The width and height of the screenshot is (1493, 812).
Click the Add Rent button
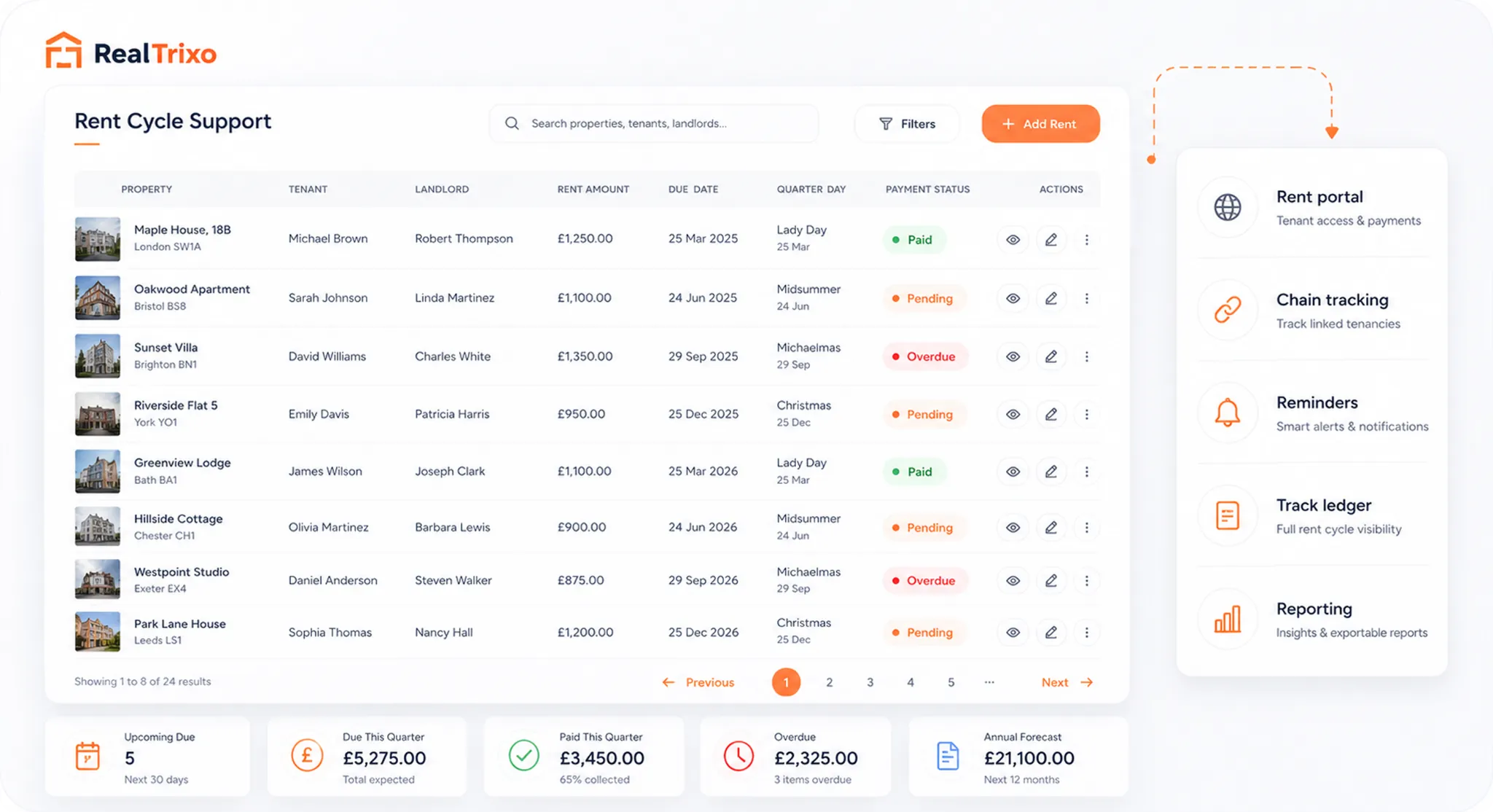point(1040,124)
